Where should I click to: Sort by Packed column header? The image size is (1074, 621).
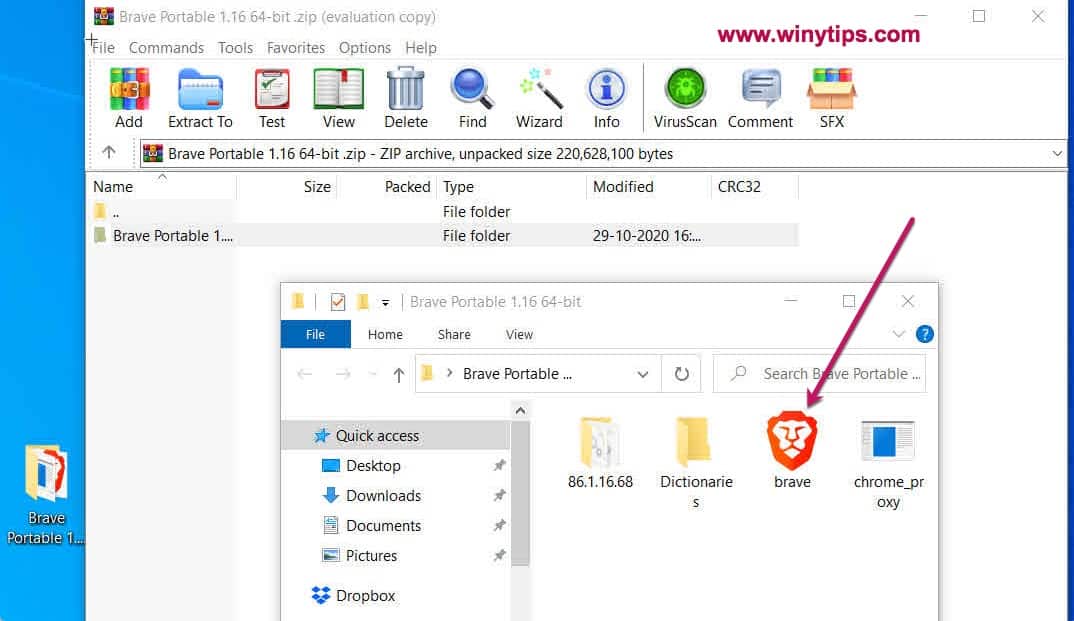tap(386, 186)
